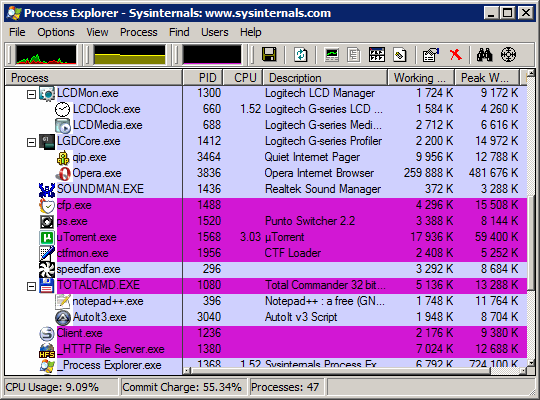Sort by the Process column header
The width and height of the screenshot is (540, 400).
94,78
